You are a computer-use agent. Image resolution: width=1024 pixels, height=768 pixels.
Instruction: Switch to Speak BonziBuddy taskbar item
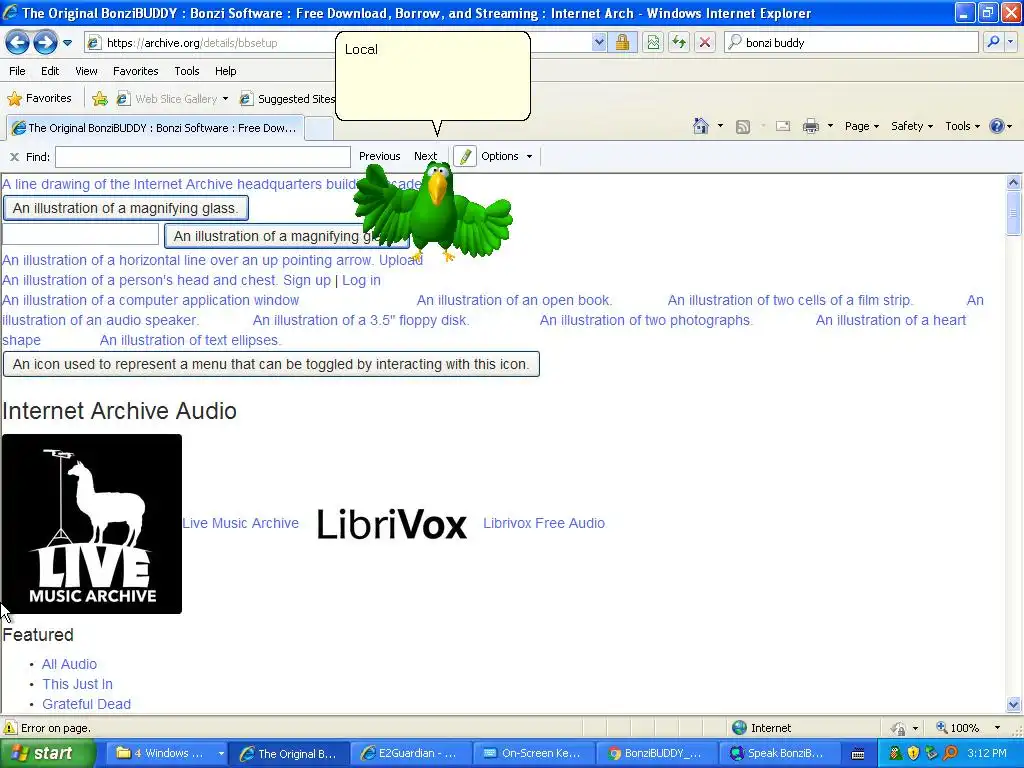(x=780, y=753)
